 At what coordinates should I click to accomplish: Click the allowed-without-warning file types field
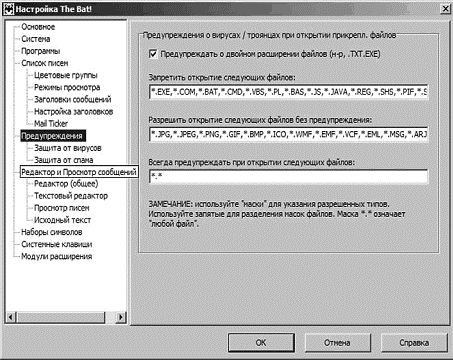[288, 134]
